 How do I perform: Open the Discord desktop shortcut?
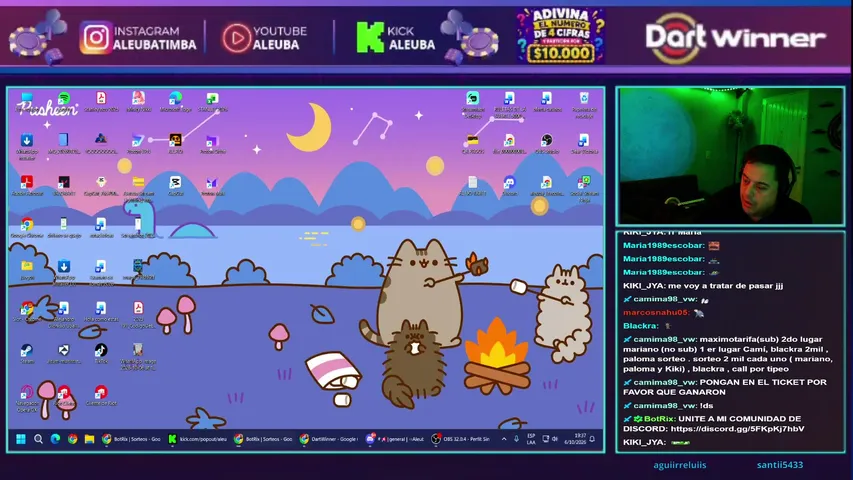pos(509,185)
